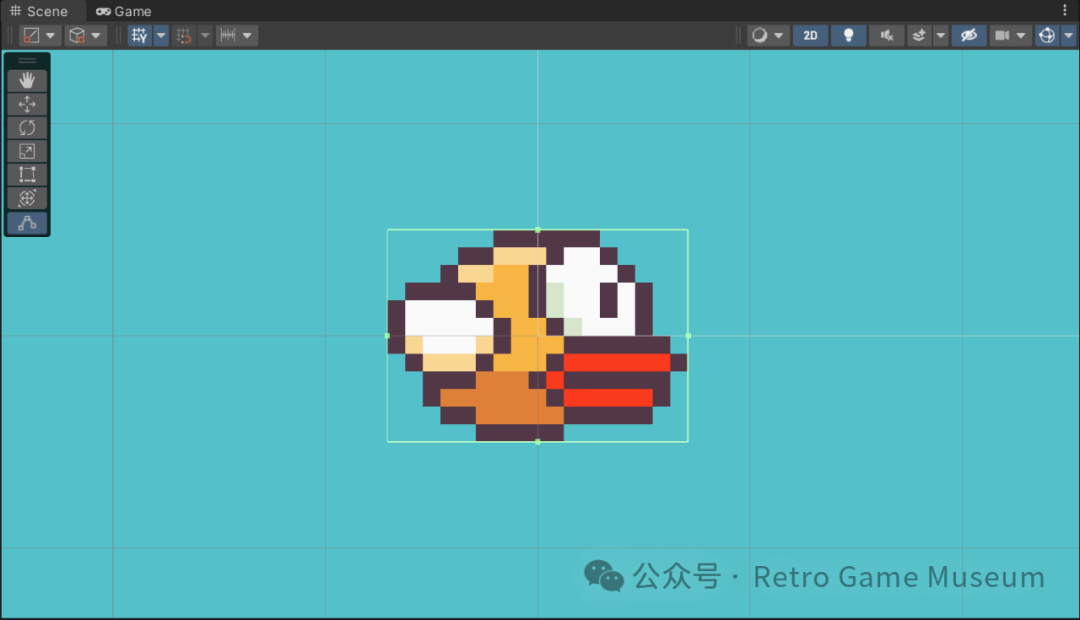This screenshot has width=1080, height=620.
Task: Click the bottom edge collider handle
Action: point(538,442)
